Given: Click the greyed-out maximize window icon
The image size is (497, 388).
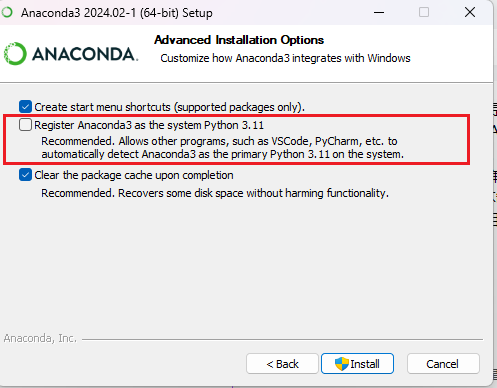Looking at the screenshot, I should (x=424, y=13).
